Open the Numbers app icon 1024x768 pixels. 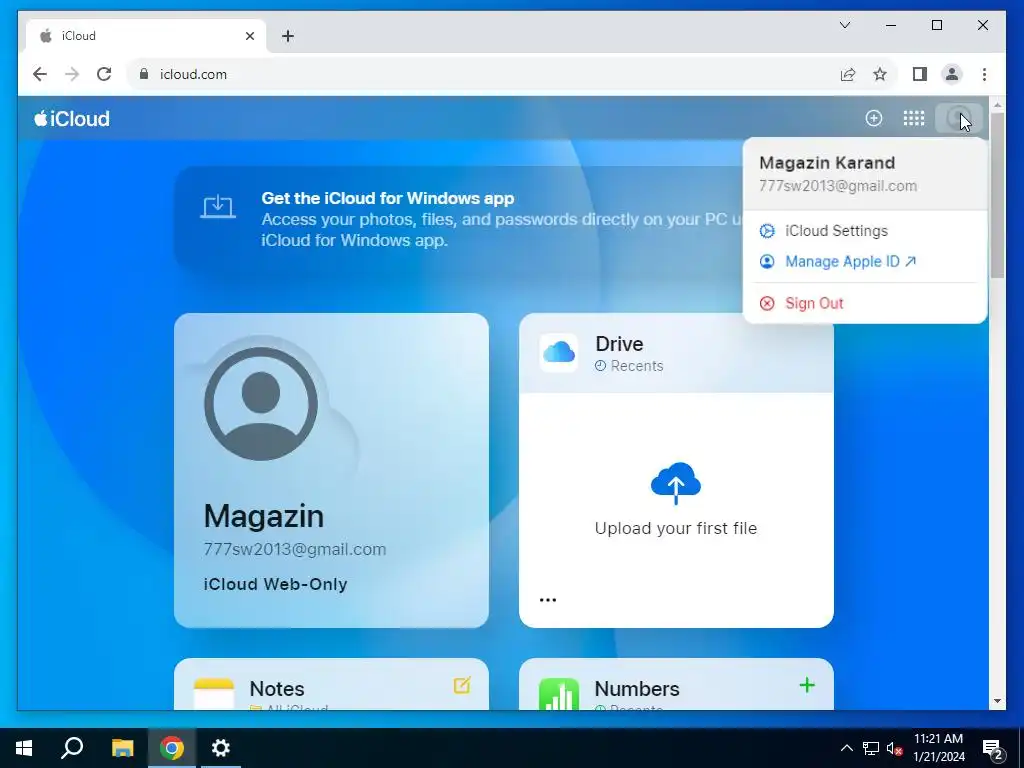[x=558, y=694]
